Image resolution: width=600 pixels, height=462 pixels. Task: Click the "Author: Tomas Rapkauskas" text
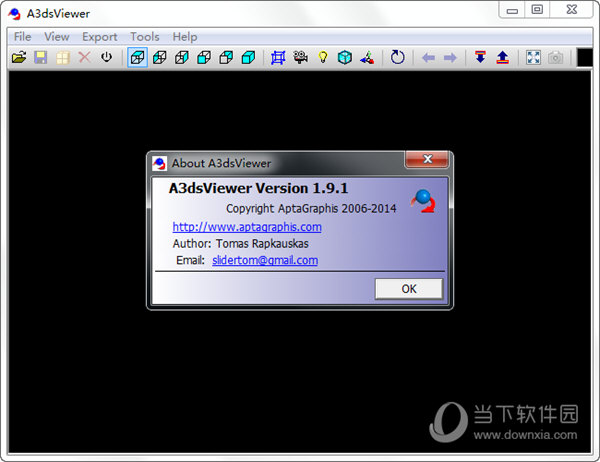[x=240, y=243]
